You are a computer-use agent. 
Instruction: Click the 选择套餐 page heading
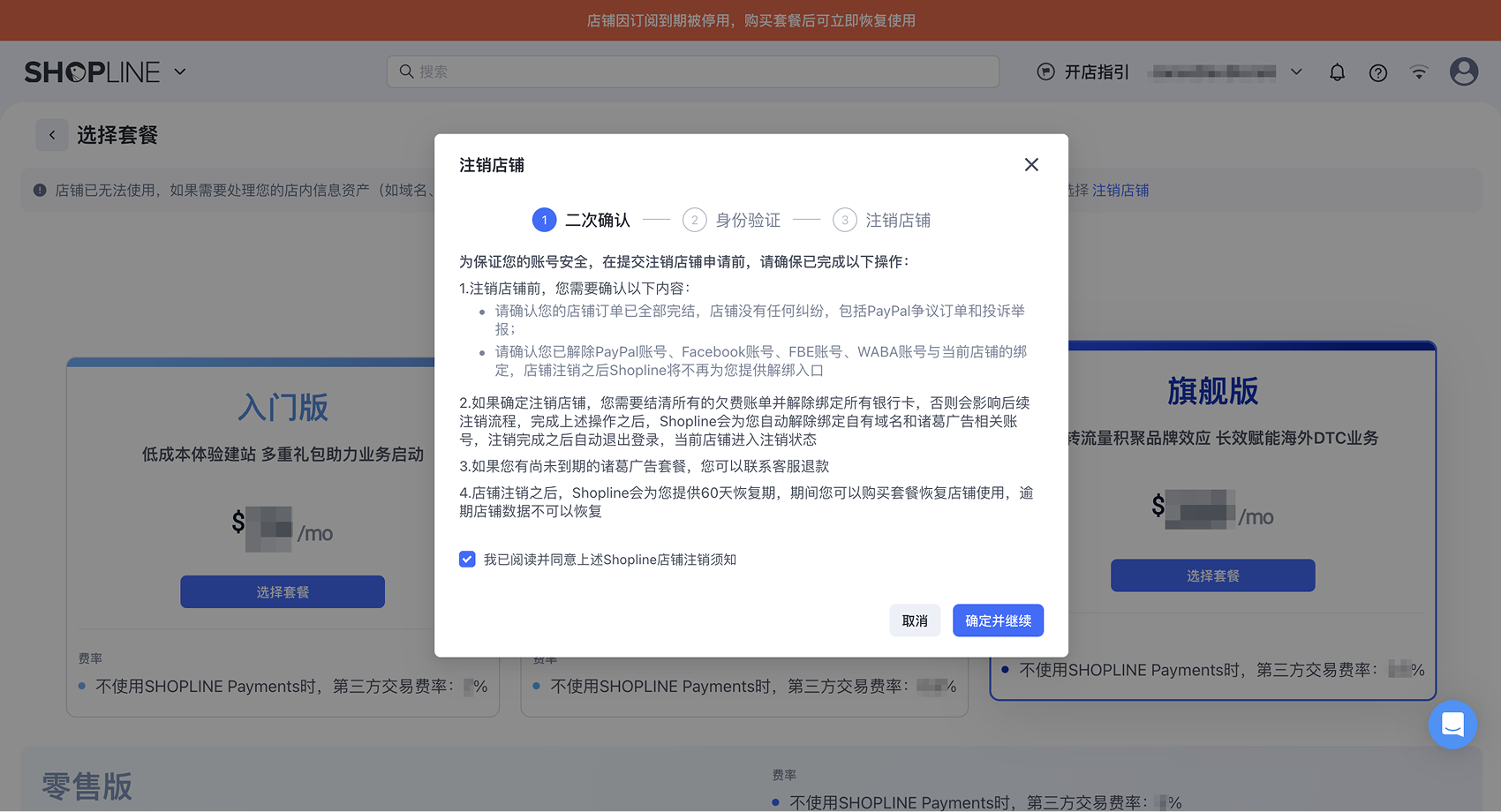117,135
